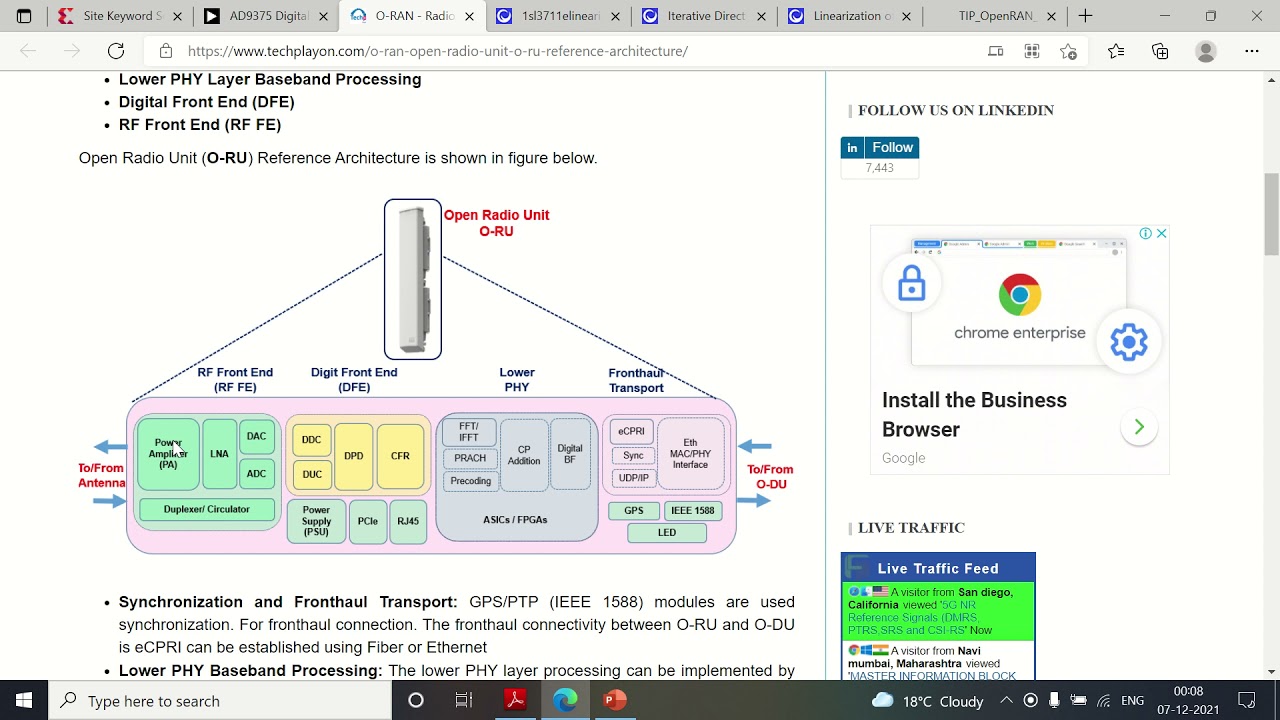Open Edge Settings and more (three dots) menu
Screen dimensions: 1280x720
pyautogui.click(x=1252, y=51)
